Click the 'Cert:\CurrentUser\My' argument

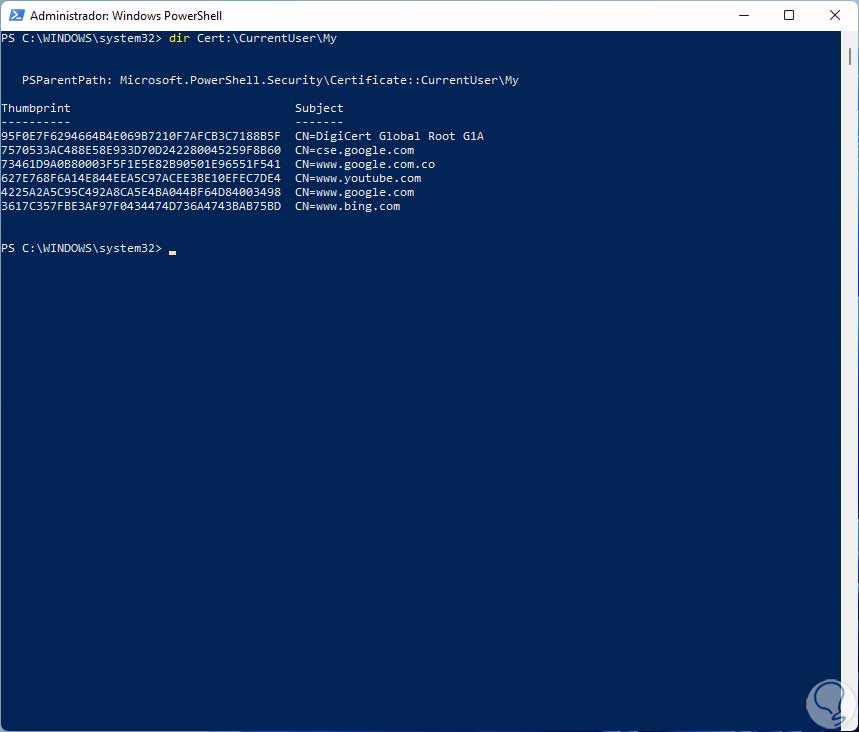267,38
